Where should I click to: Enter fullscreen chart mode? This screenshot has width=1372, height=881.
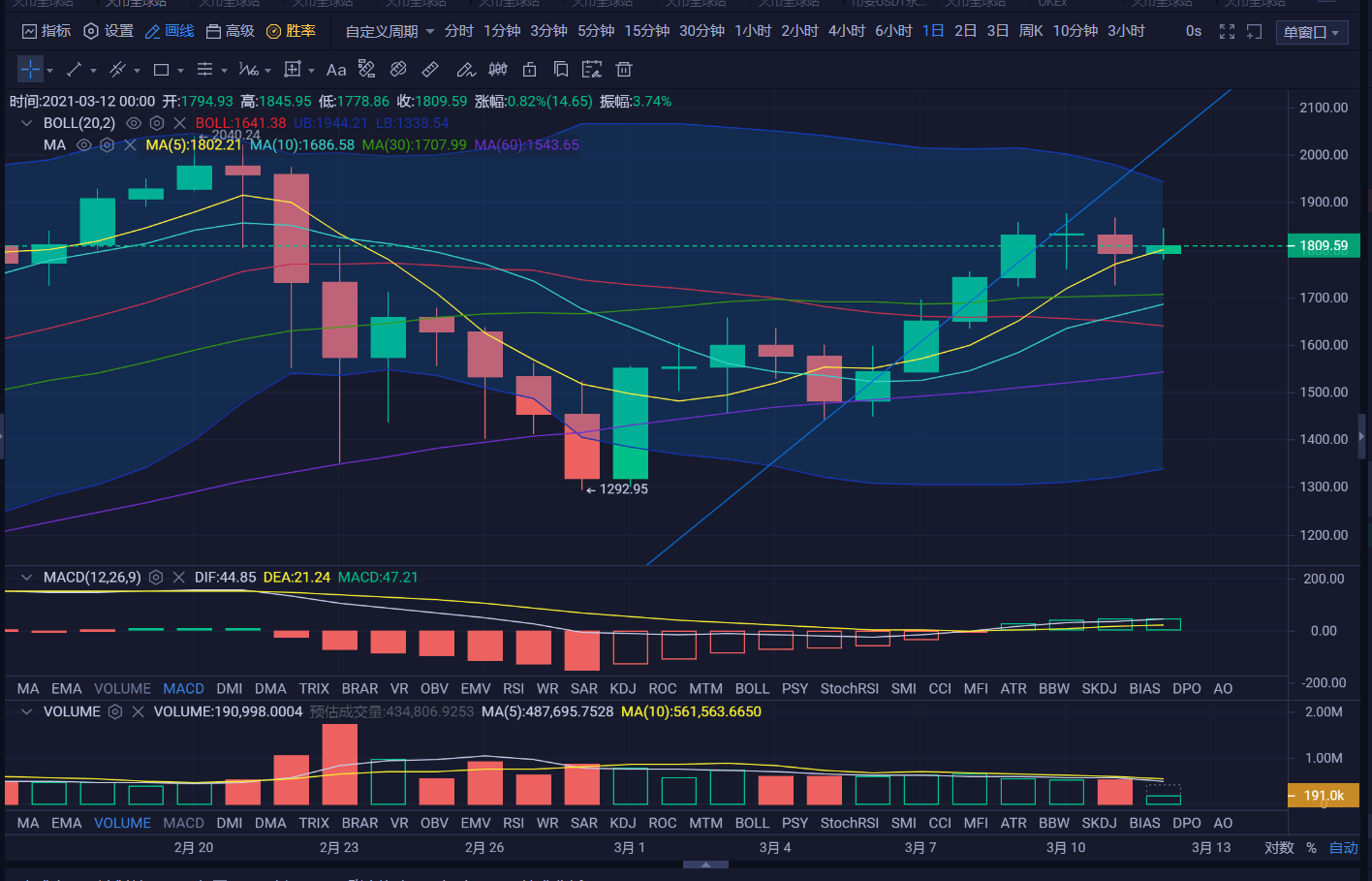1227,32
